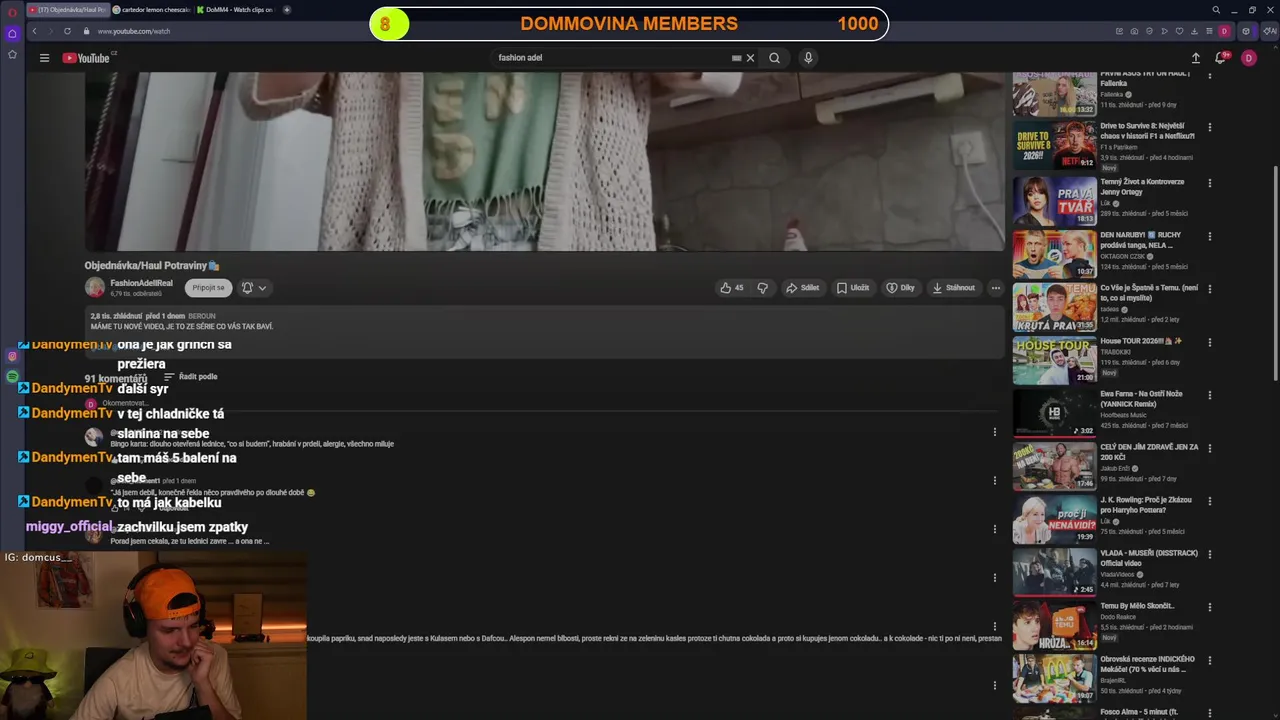The height and width of the screenshot is (720, 1280).
Task: Take a snapshot with the camera icon
Action: (1134, 31)
